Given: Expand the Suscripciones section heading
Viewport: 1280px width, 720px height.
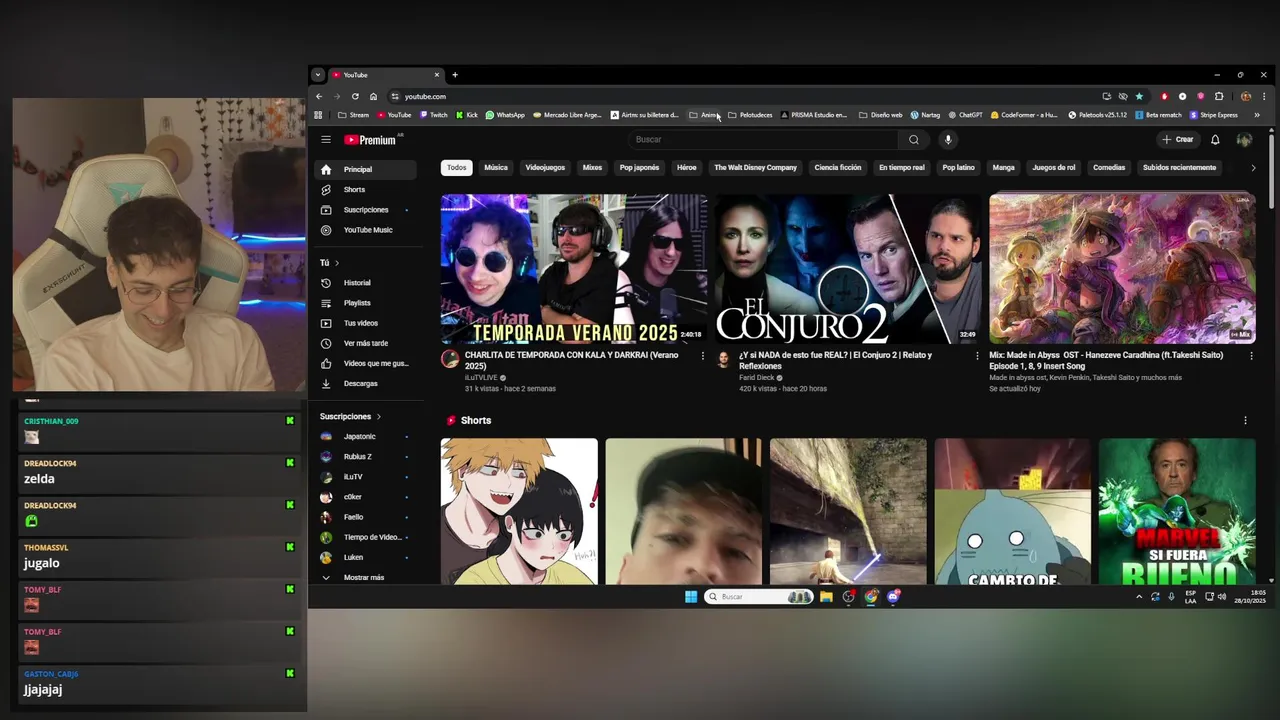Looking at the screenshot, I should [350, 416].
